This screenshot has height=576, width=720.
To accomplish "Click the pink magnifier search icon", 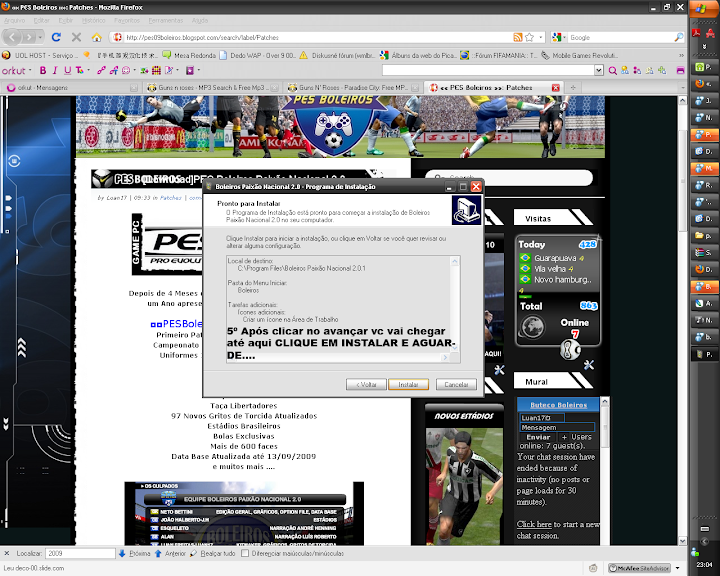I will [613, 70].
